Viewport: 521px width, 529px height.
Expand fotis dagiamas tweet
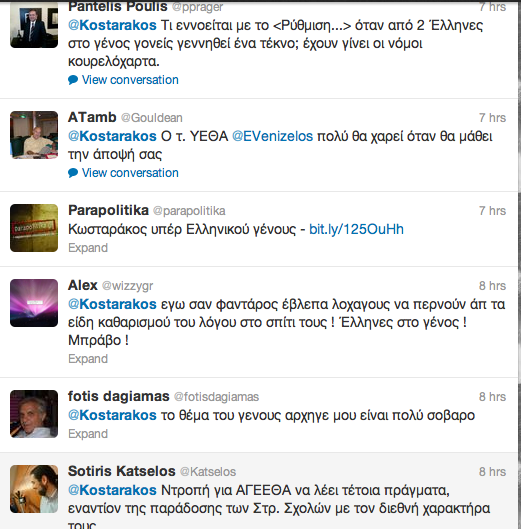click(88, 434)
